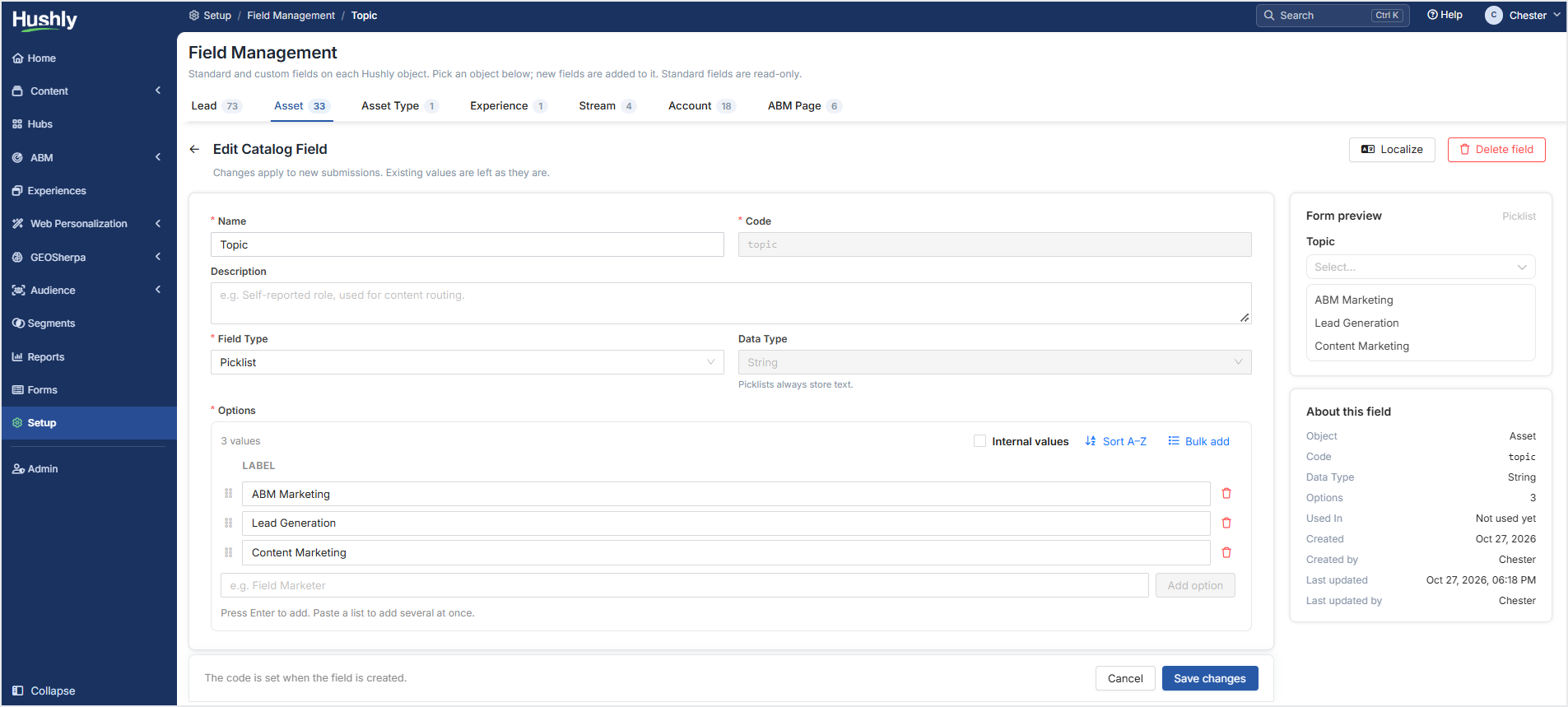Switch to the ABM Page tab
The image size is (1568, 707).
click(804, 106)
